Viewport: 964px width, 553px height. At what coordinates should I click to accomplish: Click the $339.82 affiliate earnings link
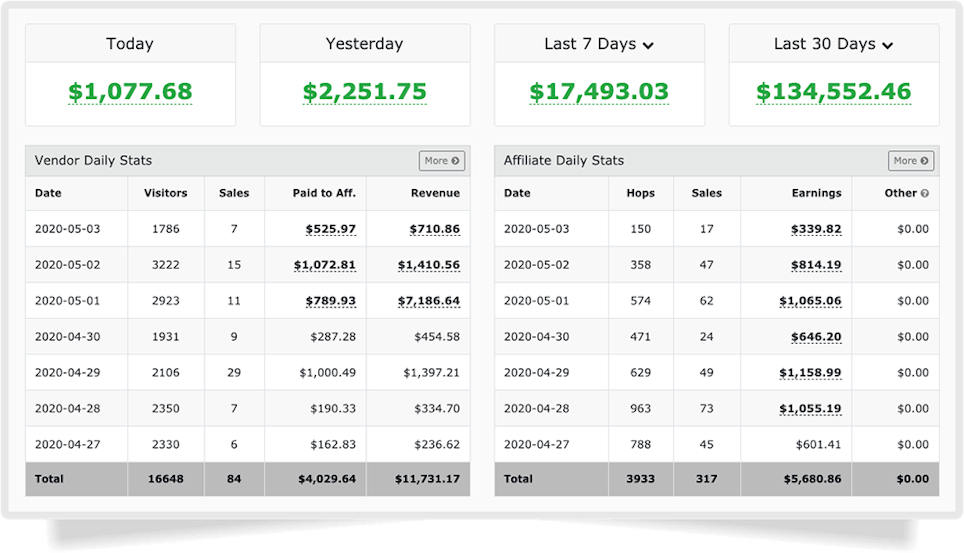coord(816,229)
